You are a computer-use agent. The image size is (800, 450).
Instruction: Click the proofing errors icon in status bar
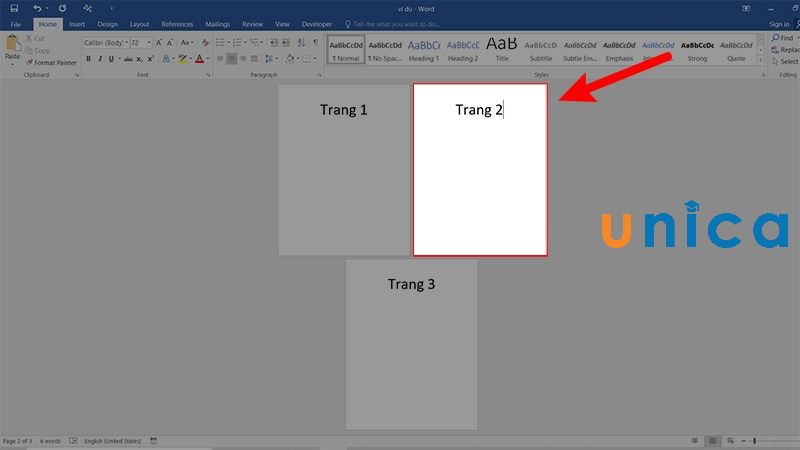tap(73, 441)
